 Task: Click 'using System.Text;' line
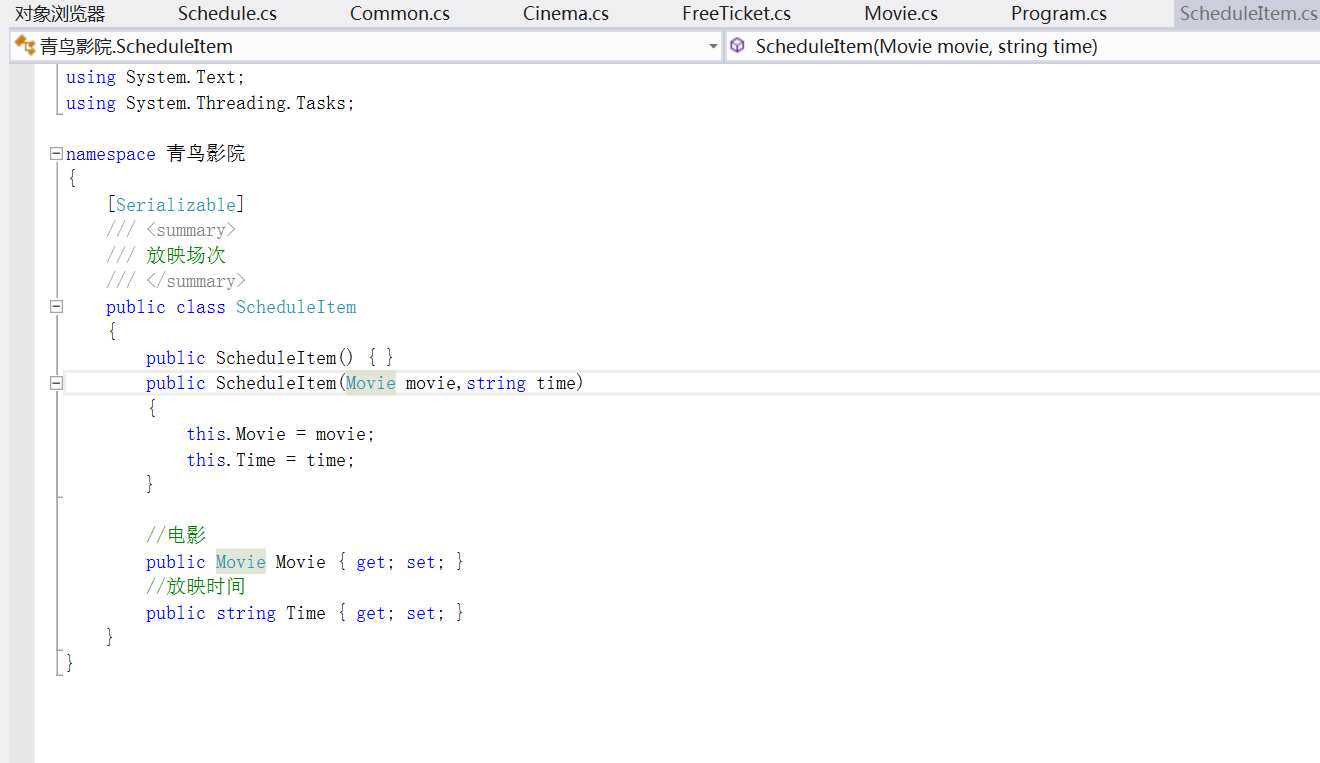pyautogui.click(x=155, y=77)
